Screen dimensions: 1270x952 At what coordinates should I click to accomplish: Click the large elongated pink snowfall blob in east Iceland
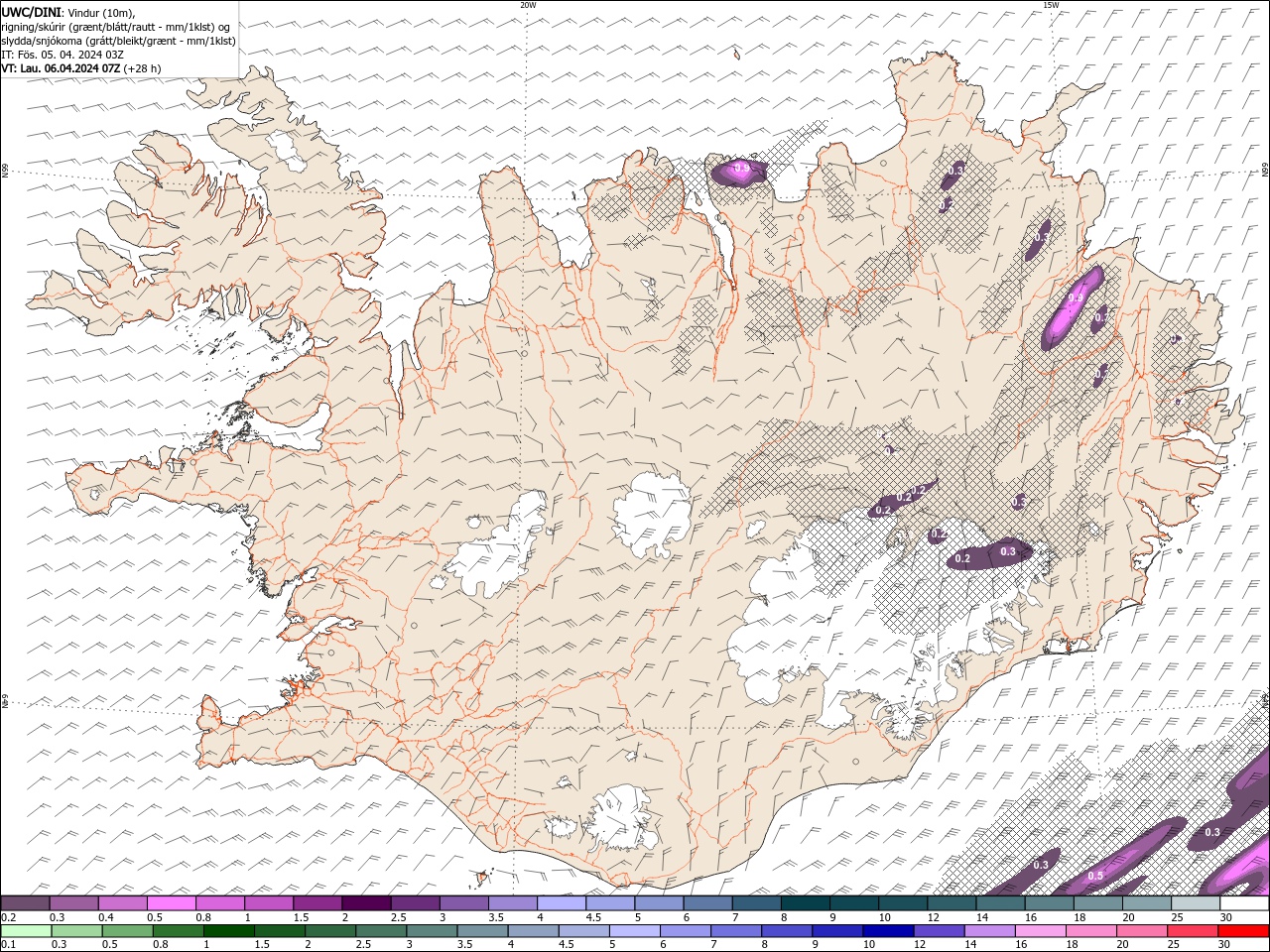point(1073,307)
